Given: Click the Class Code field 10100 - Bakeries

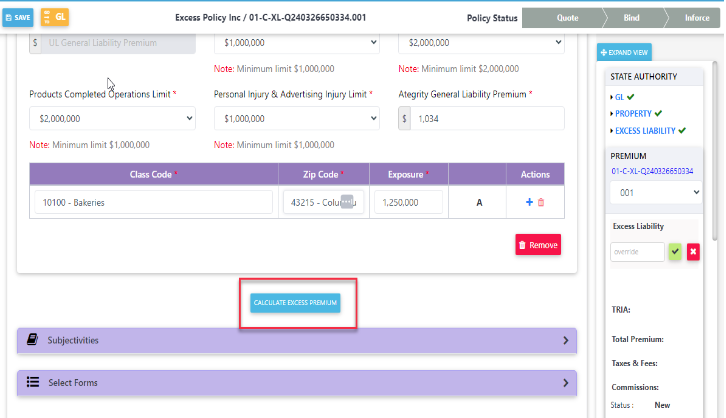Looking at the screenshot, I should (153, 202).
